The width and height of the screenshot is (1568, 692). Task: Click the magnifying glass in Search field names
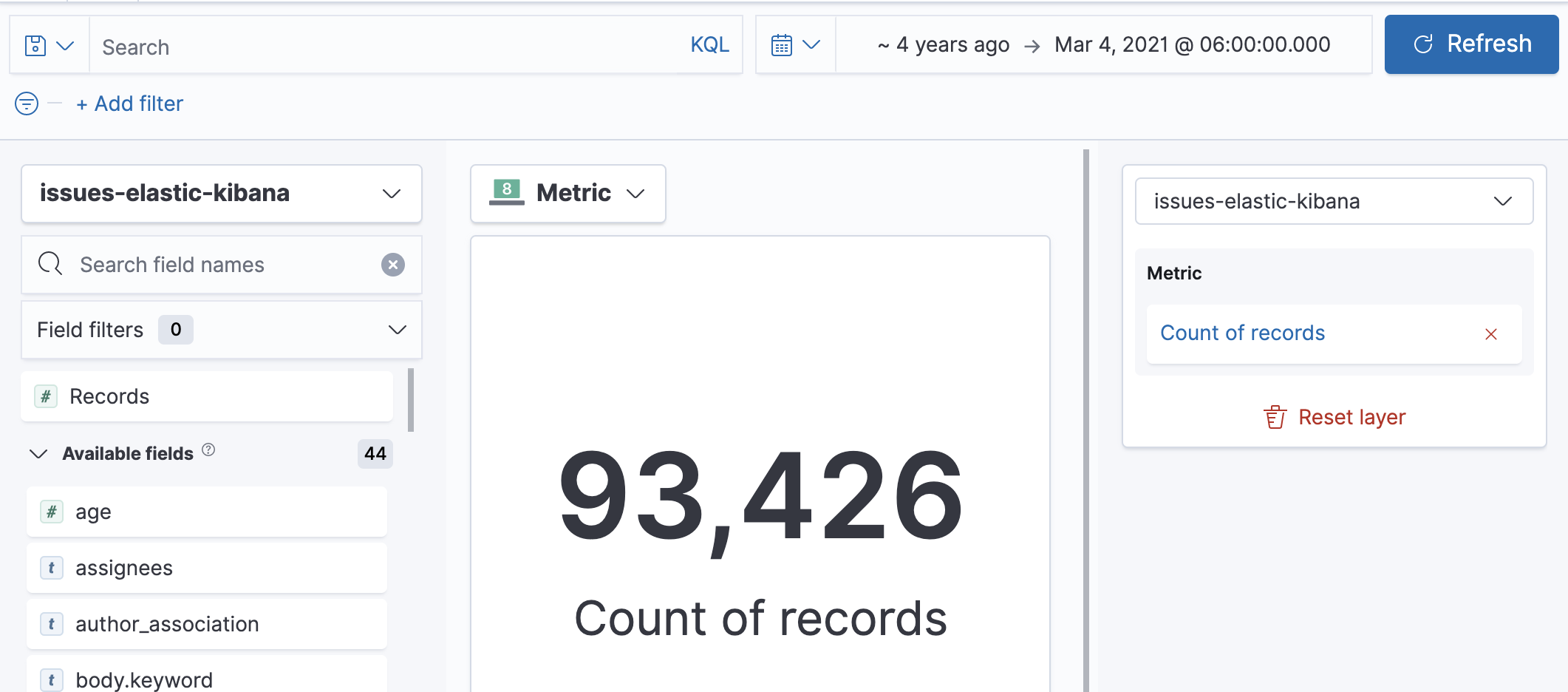pyautogui.click(x=50, y=264)
